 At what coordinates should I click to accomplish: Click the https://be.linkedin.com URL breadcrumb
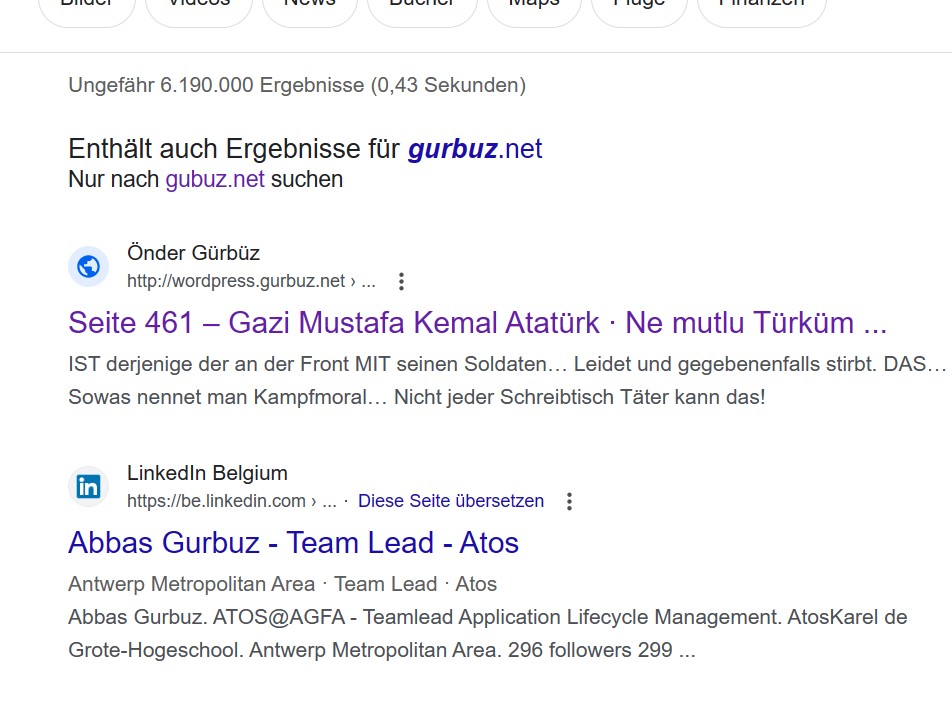231,501
